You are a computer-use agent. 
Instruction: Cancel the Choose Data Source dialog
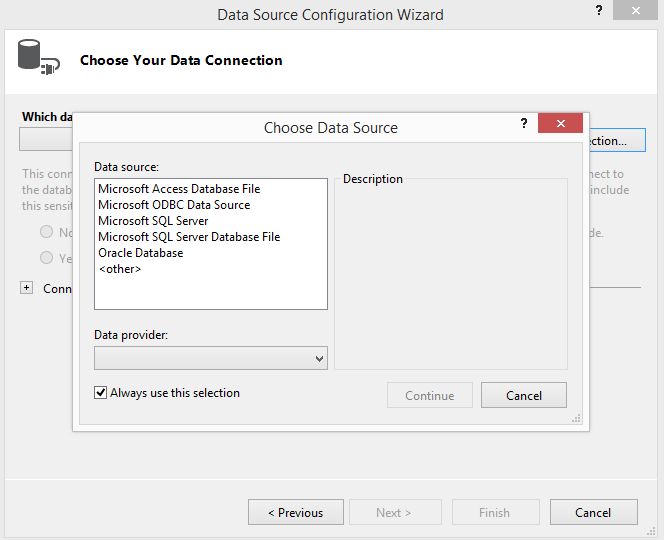point(523,395)
